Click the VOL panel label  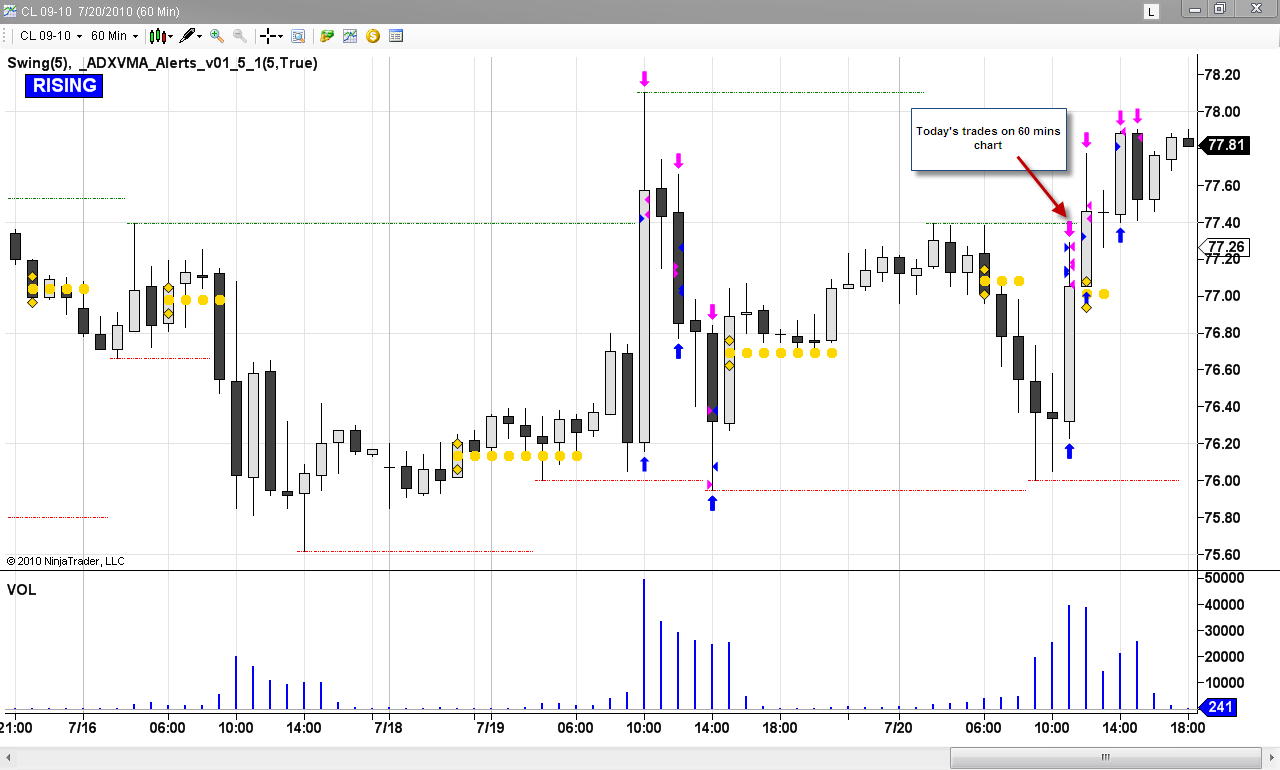(22, 590)
